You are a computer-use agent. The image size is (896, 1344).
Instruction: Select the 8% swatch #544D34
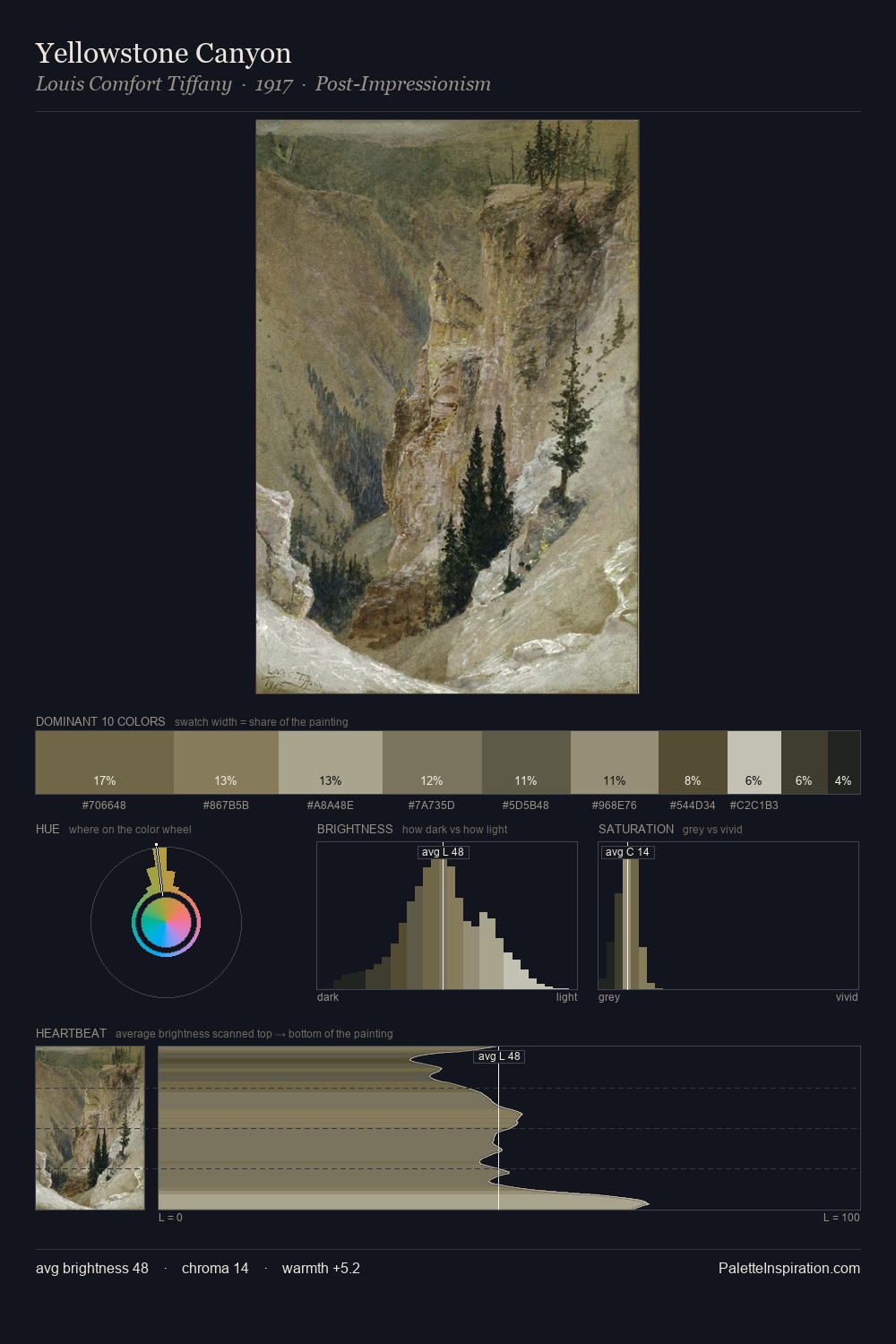(x=693, y=762)
